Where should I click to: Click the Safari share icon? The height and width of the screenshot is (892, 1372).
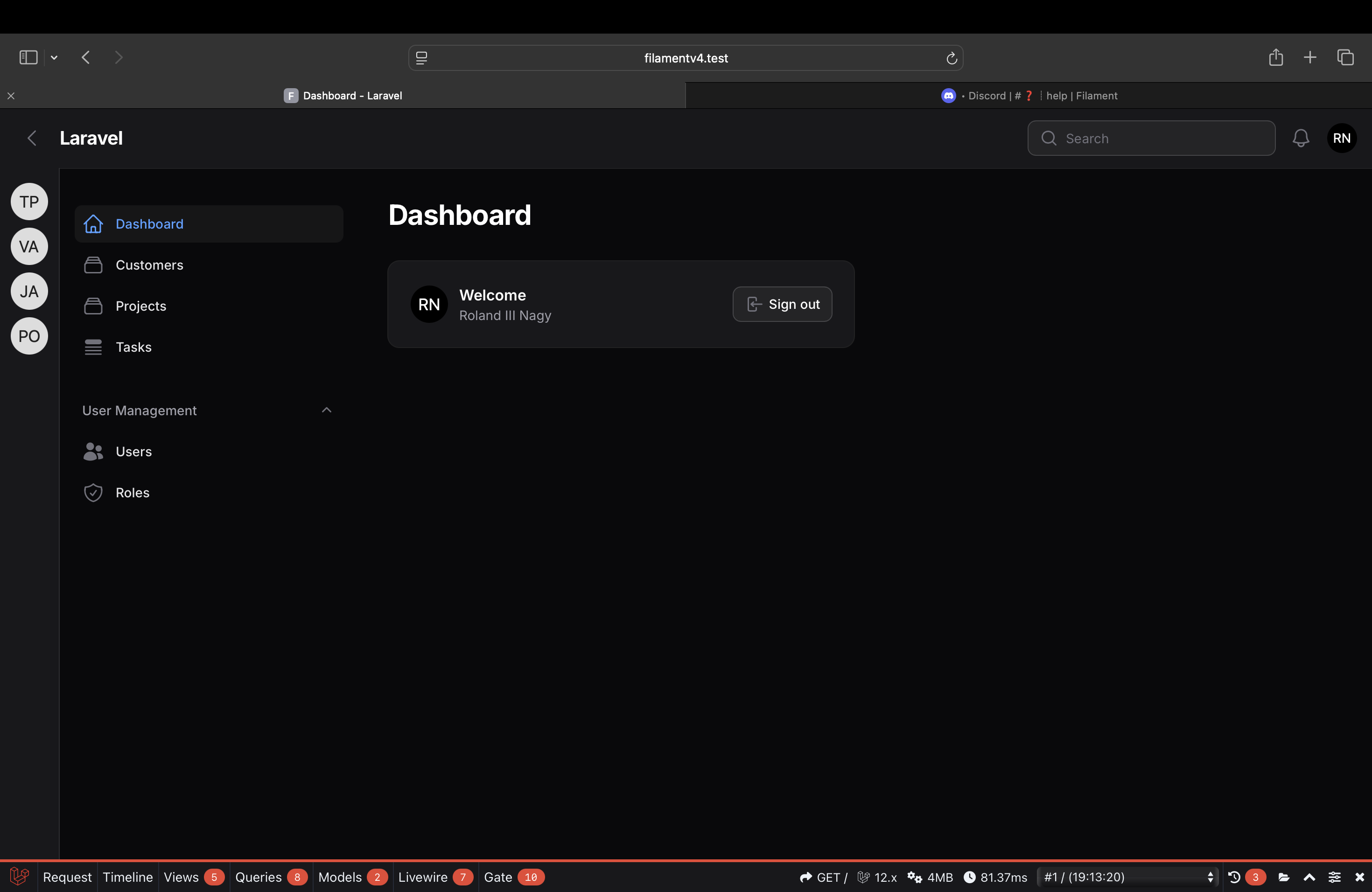(1276, 58)
